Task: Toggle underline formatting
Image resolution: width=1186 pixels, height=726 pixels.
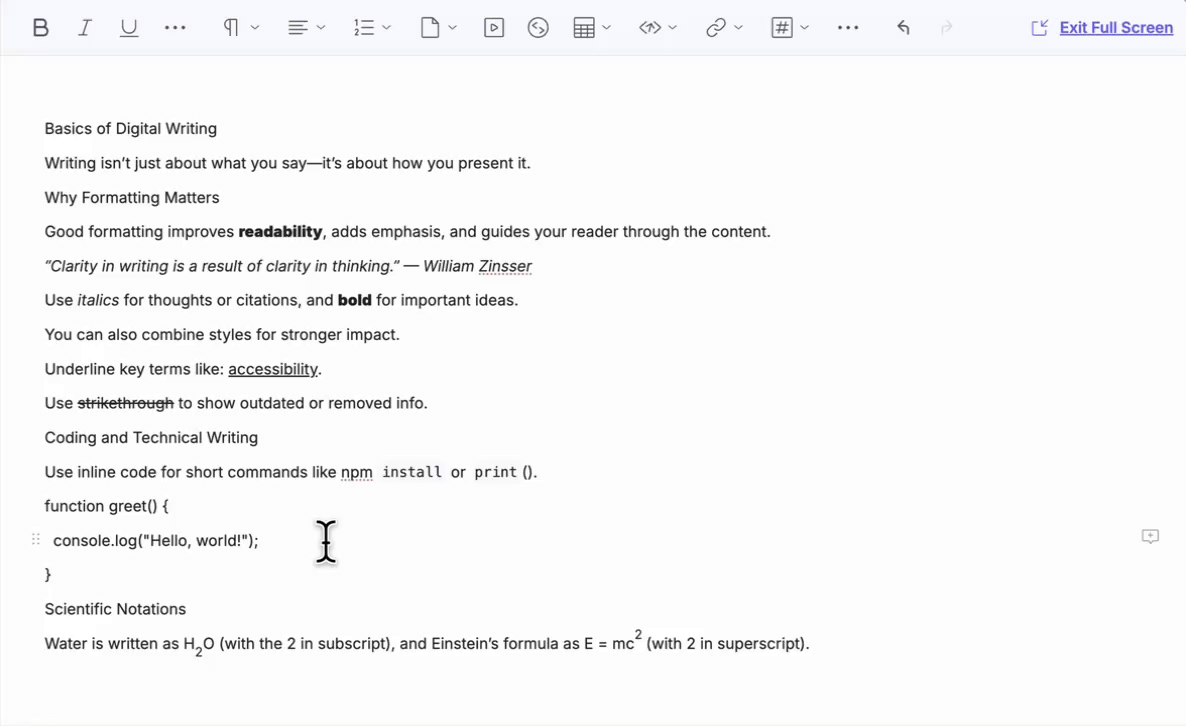Action: click(x=129, y=27)
